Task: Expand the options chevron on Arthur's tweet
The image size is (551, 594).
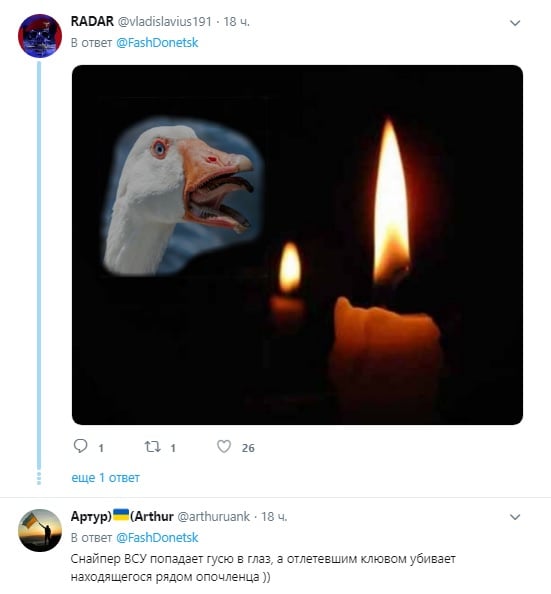Action: pyautogui.click(x=515, y=517)
